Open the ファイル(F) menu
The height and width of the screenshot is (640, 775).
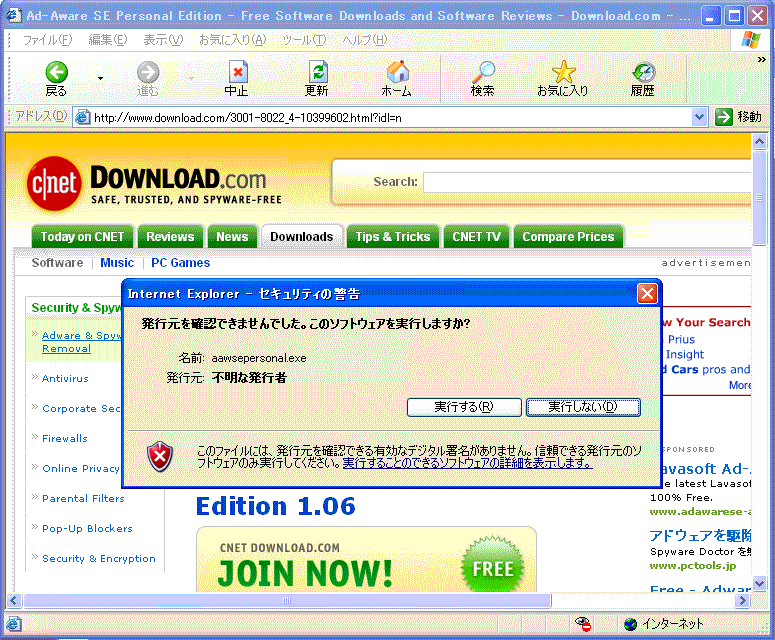pos(47,40)
